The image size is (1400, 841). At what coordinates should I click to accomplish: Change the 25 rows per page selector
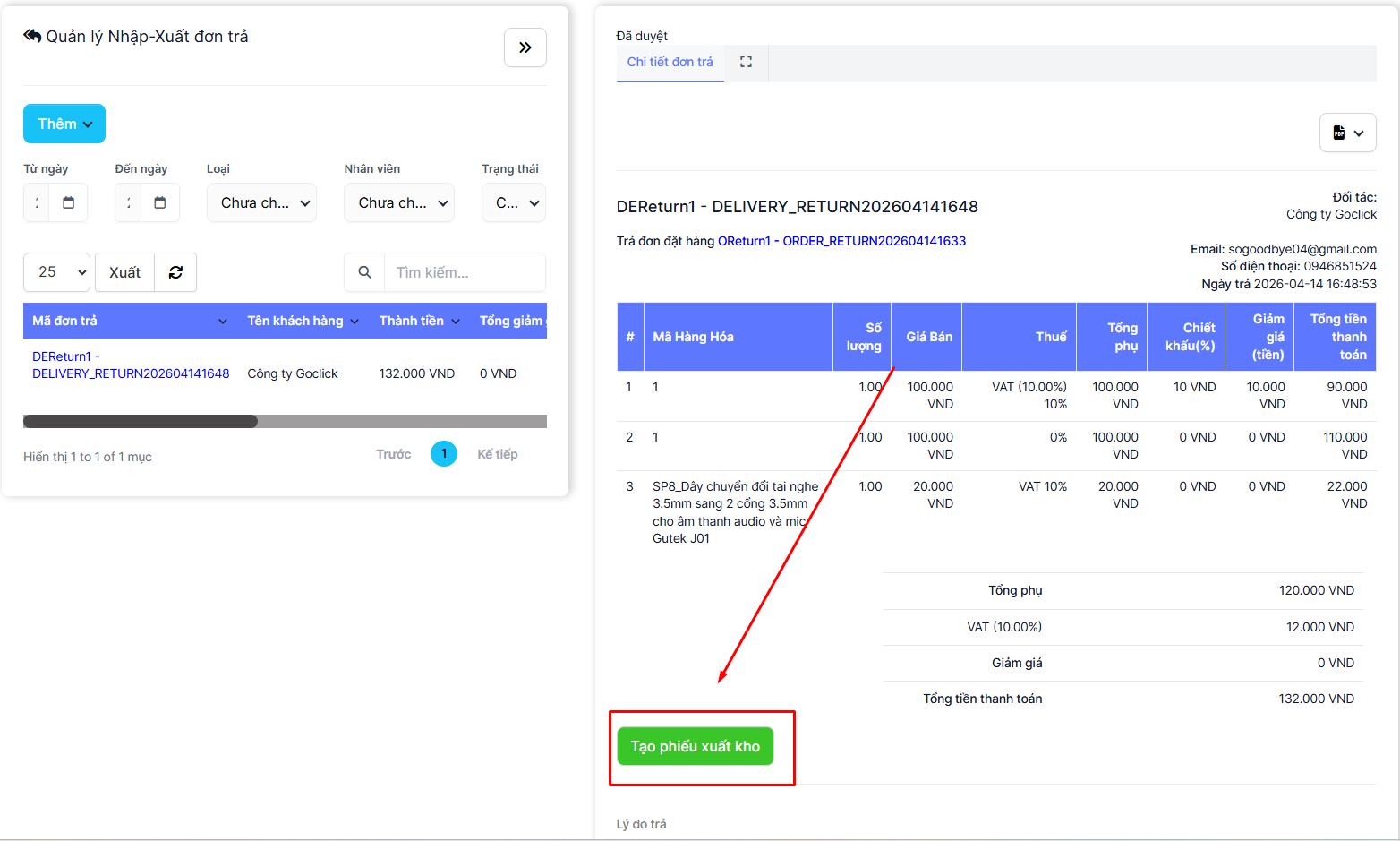(56, 272)
